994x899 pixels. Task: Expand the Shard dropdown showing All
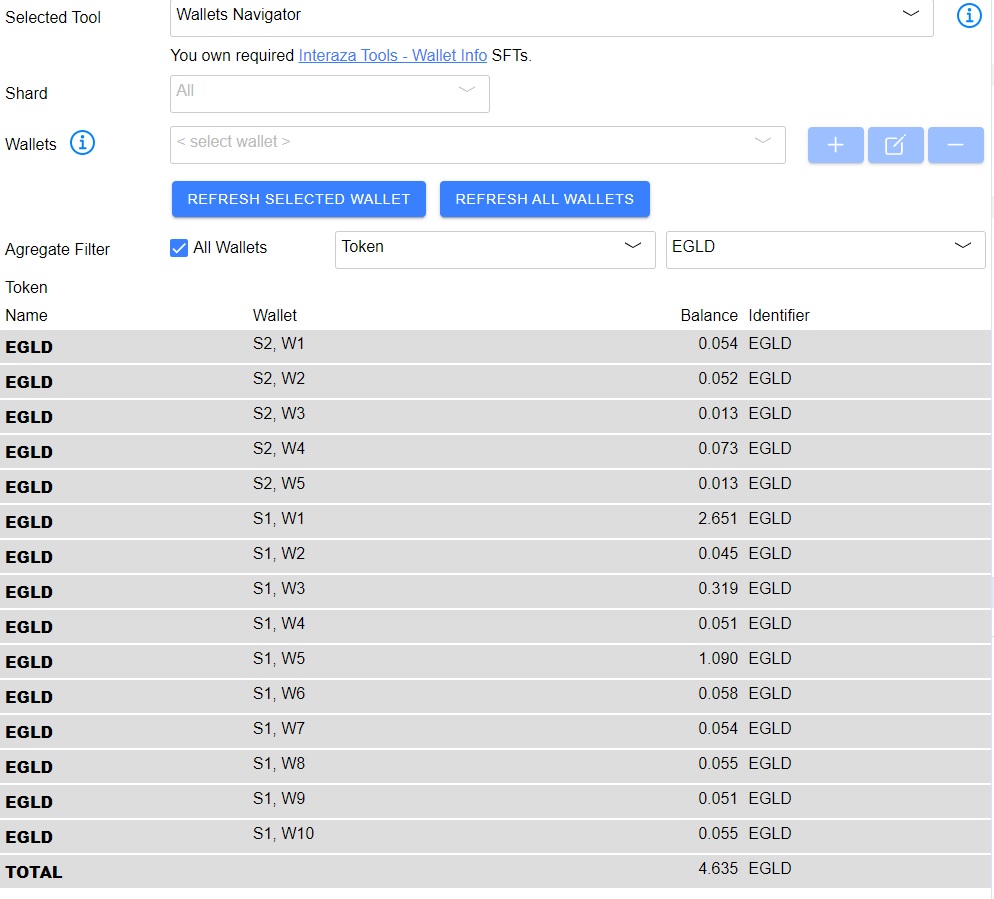330,94
